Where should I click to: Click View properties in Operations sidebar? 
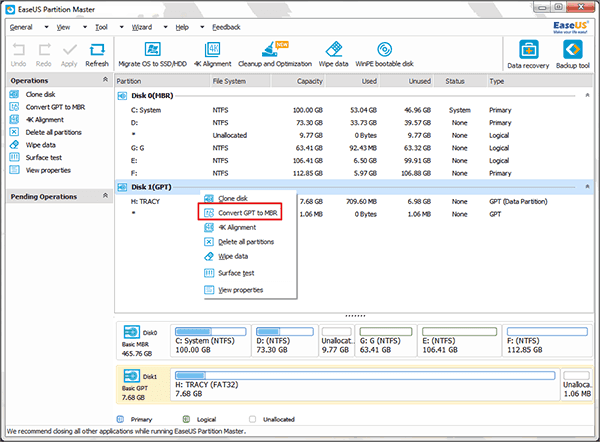tap(48, 170)
